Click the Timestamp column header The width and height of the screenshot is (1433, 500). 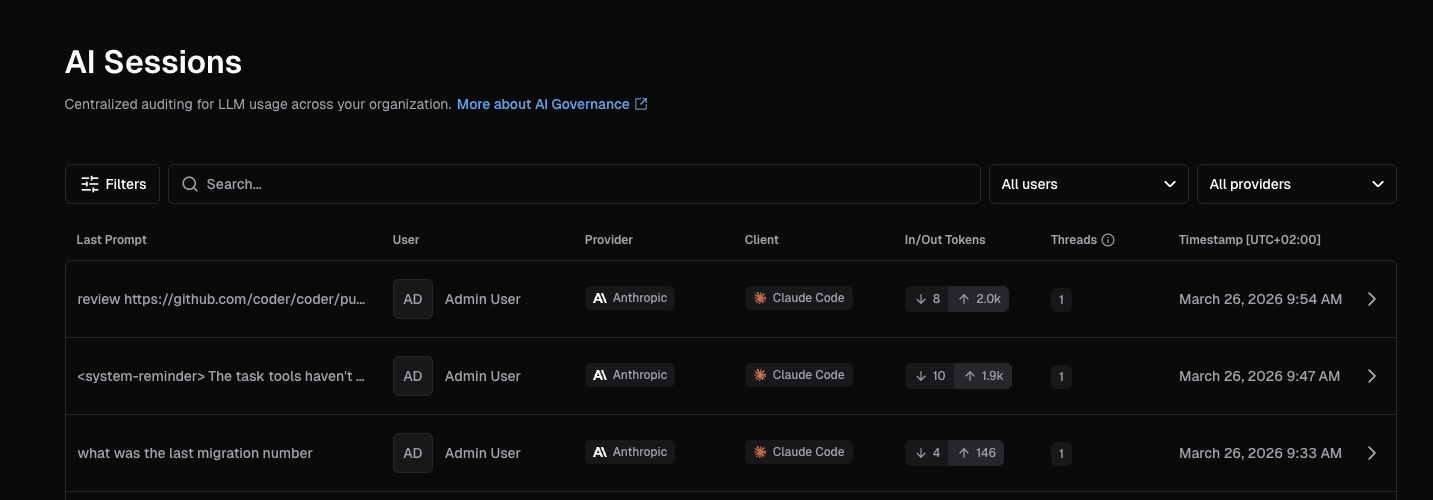pyautogui.click(x=1250, y=240)
